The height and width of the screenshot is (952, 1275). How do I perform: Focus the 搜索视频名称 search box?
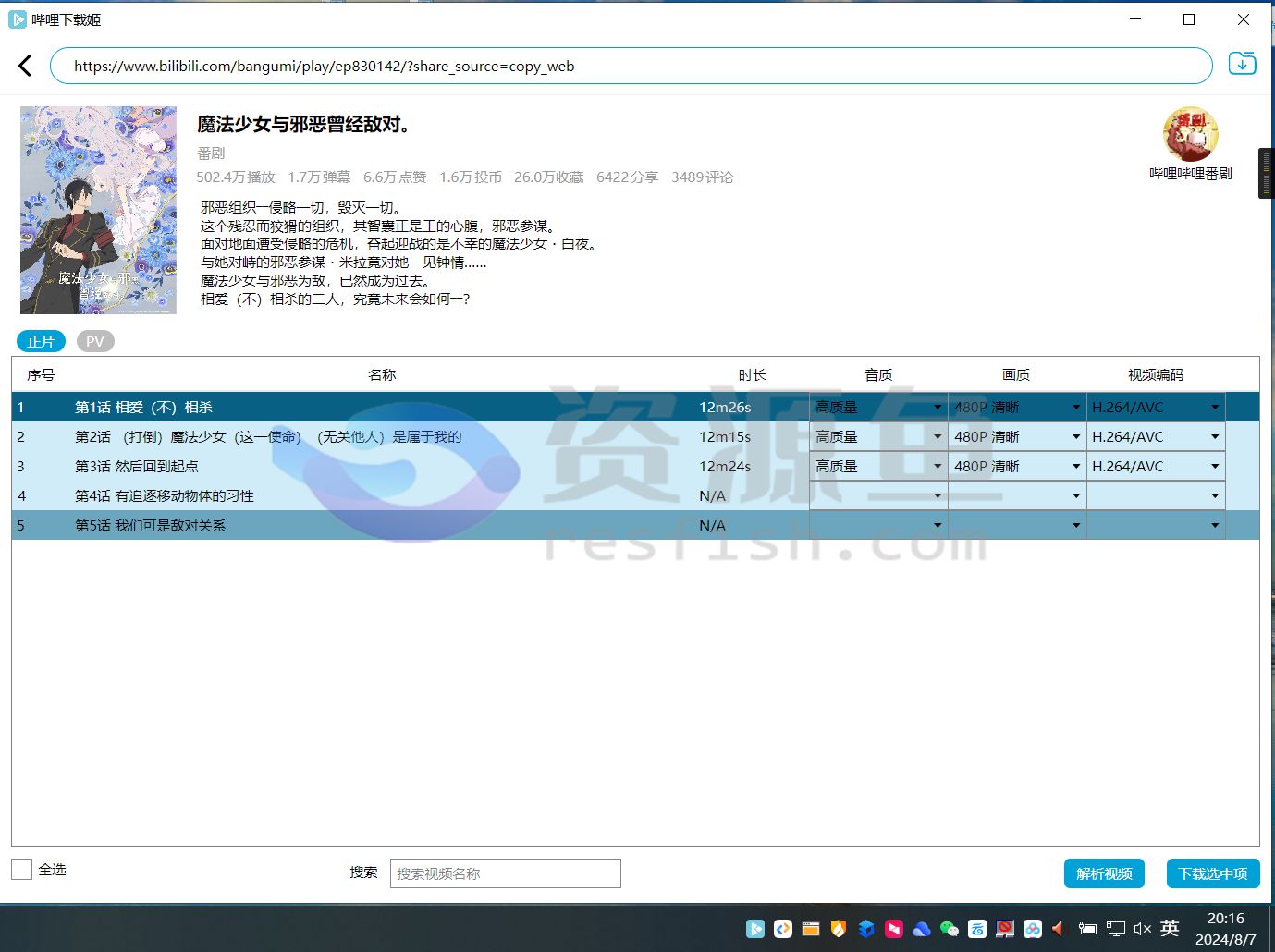pyautogui.click(x=506, y=873)
